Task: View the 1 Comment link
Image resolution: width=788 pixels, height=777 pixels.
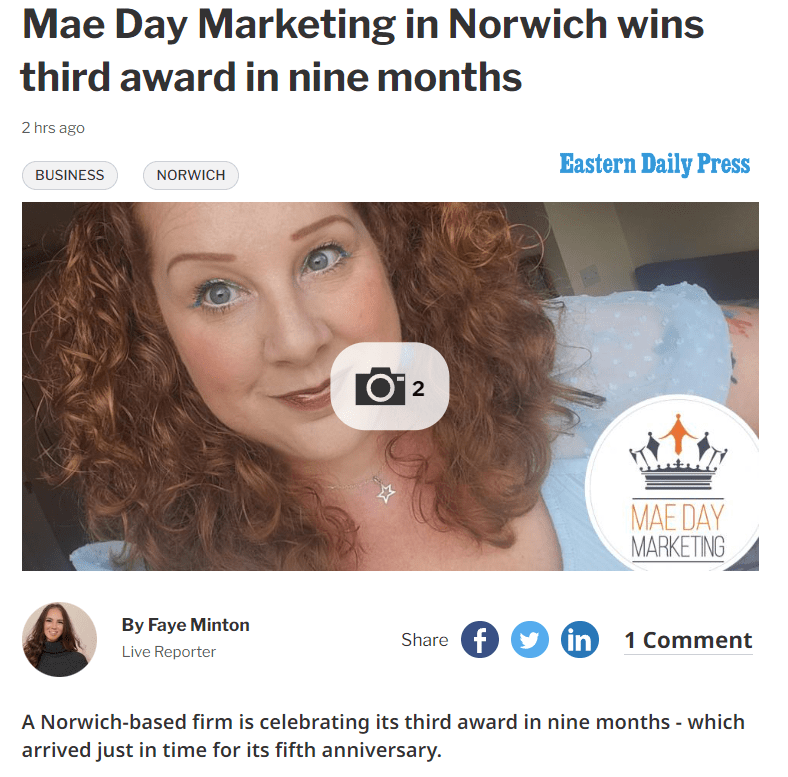Action: [x=688, y=640]
